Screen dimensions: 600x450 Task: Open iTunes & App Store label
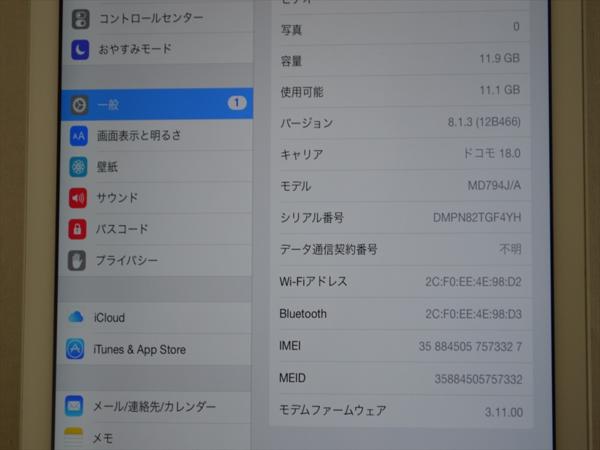click(x=140, y=349)
